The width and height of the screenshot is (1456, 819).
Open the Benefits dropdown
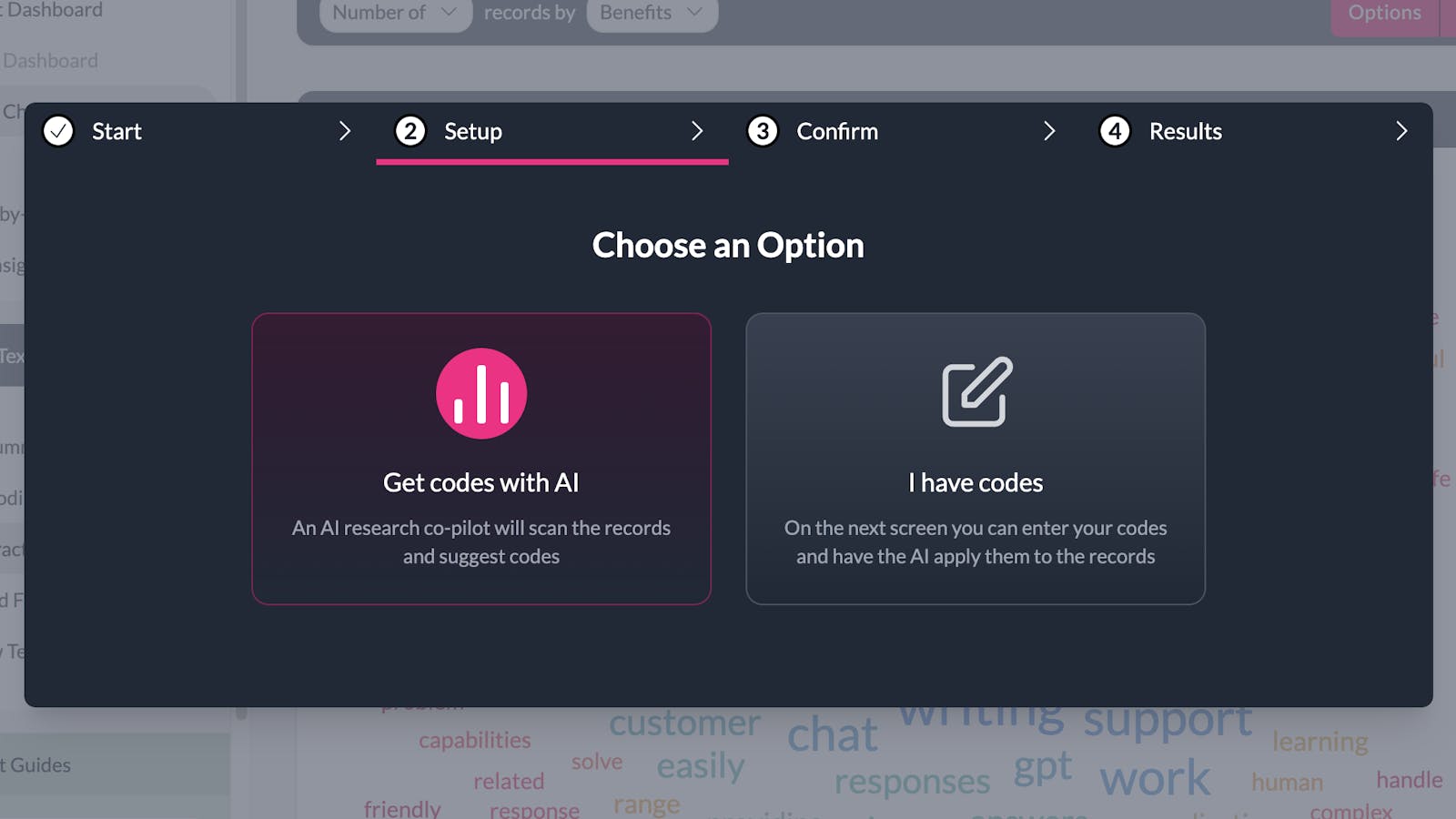click(x=652, y=13)
